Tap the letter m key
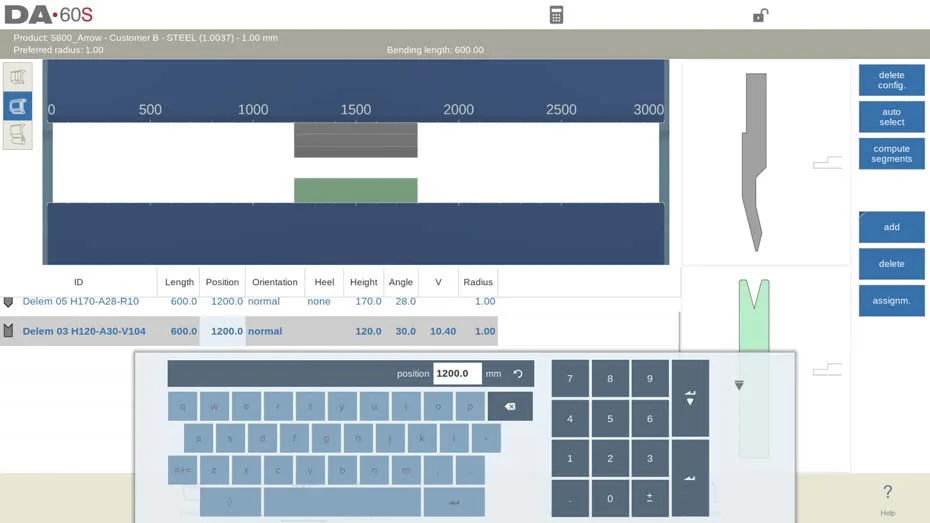 (x=406, y=470)
